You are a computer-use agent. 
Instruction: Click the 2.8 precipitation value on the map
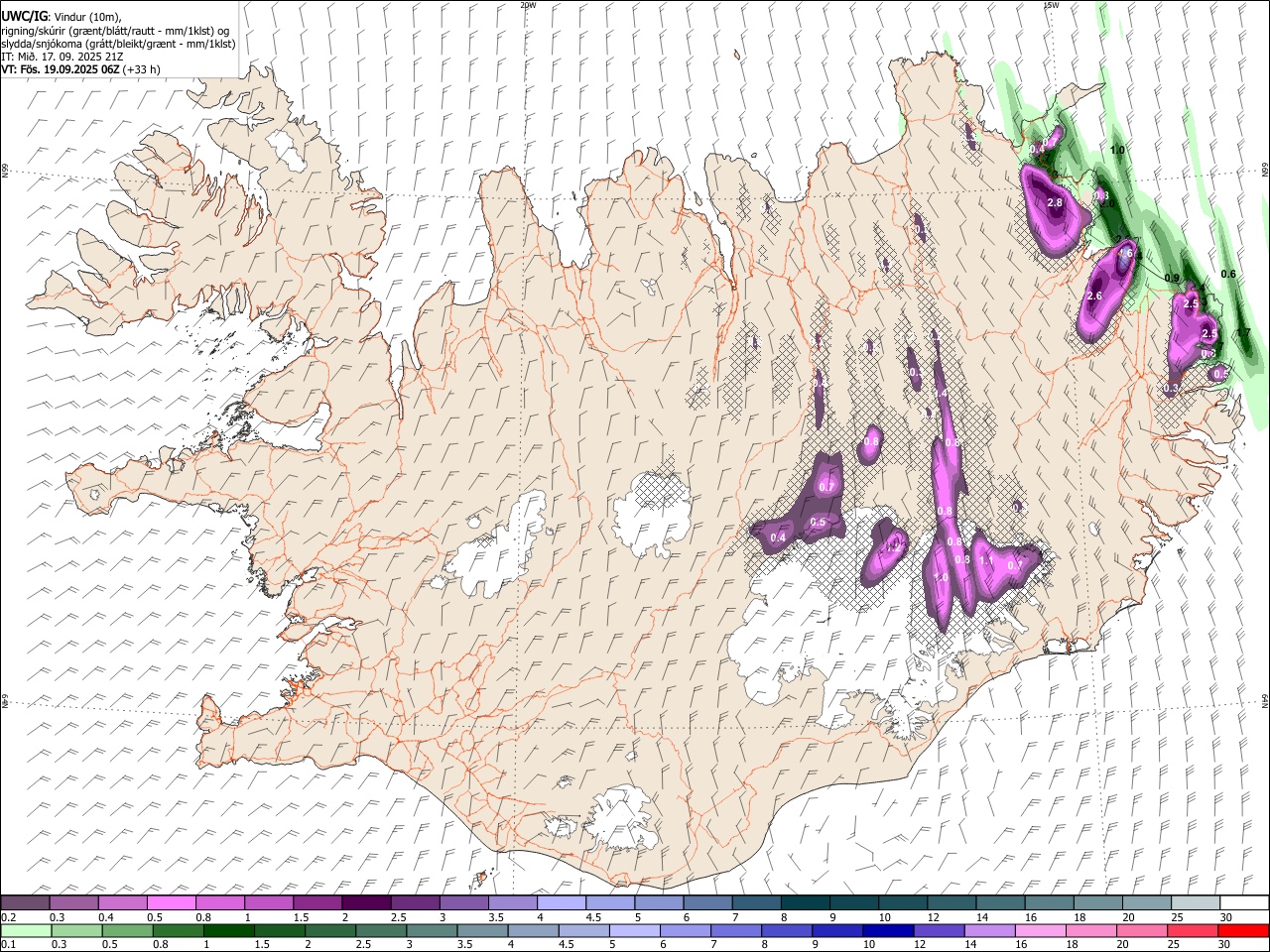(1055, 203)
